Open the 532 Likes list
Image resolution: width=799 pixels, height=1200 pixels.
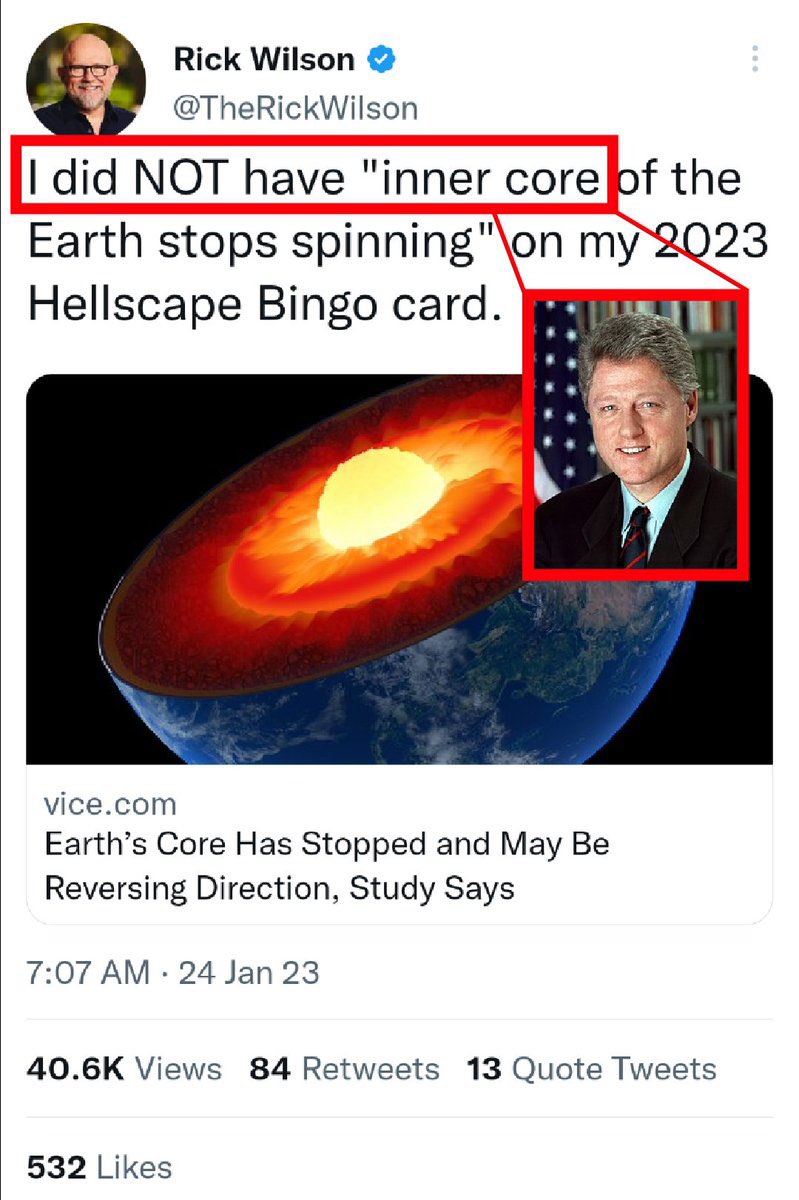[x=99, y=1166]
